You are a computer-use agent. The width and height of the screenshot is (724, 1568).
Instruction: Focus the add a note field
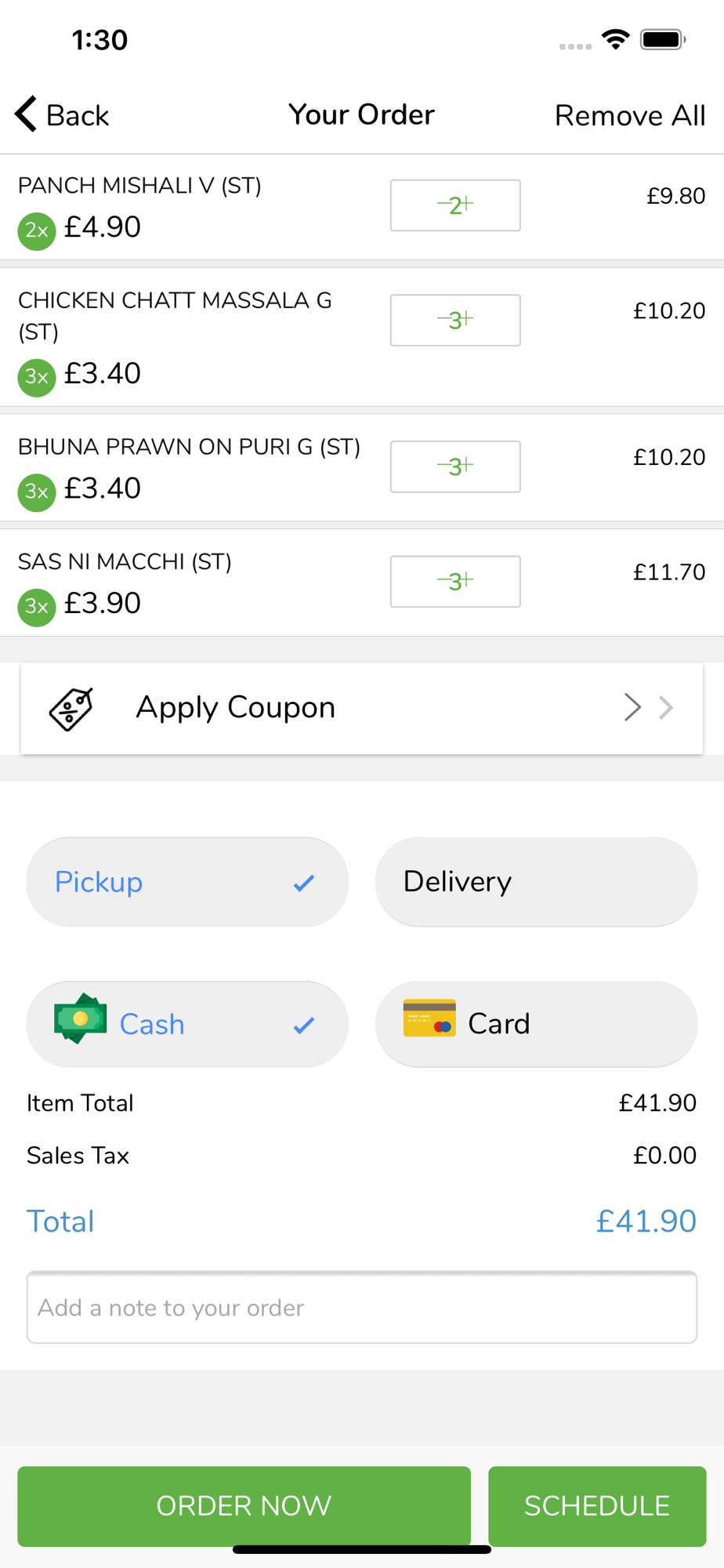tap(362, 1307)
